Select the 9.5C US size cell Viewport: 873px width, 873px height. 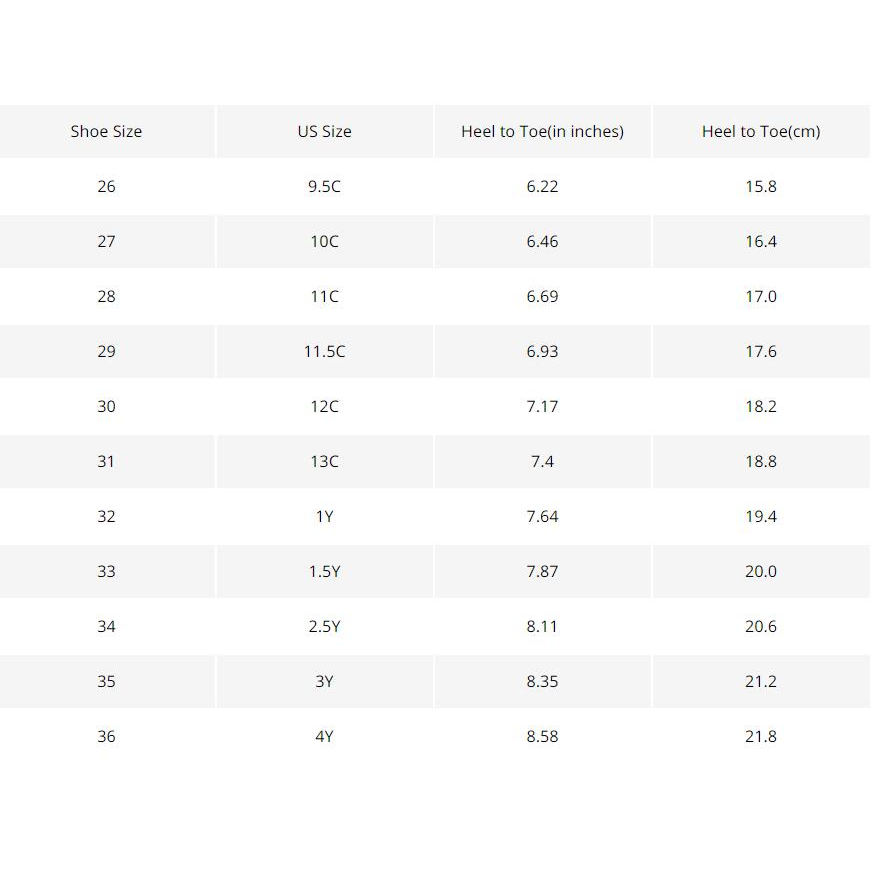(x=325, y=187)
